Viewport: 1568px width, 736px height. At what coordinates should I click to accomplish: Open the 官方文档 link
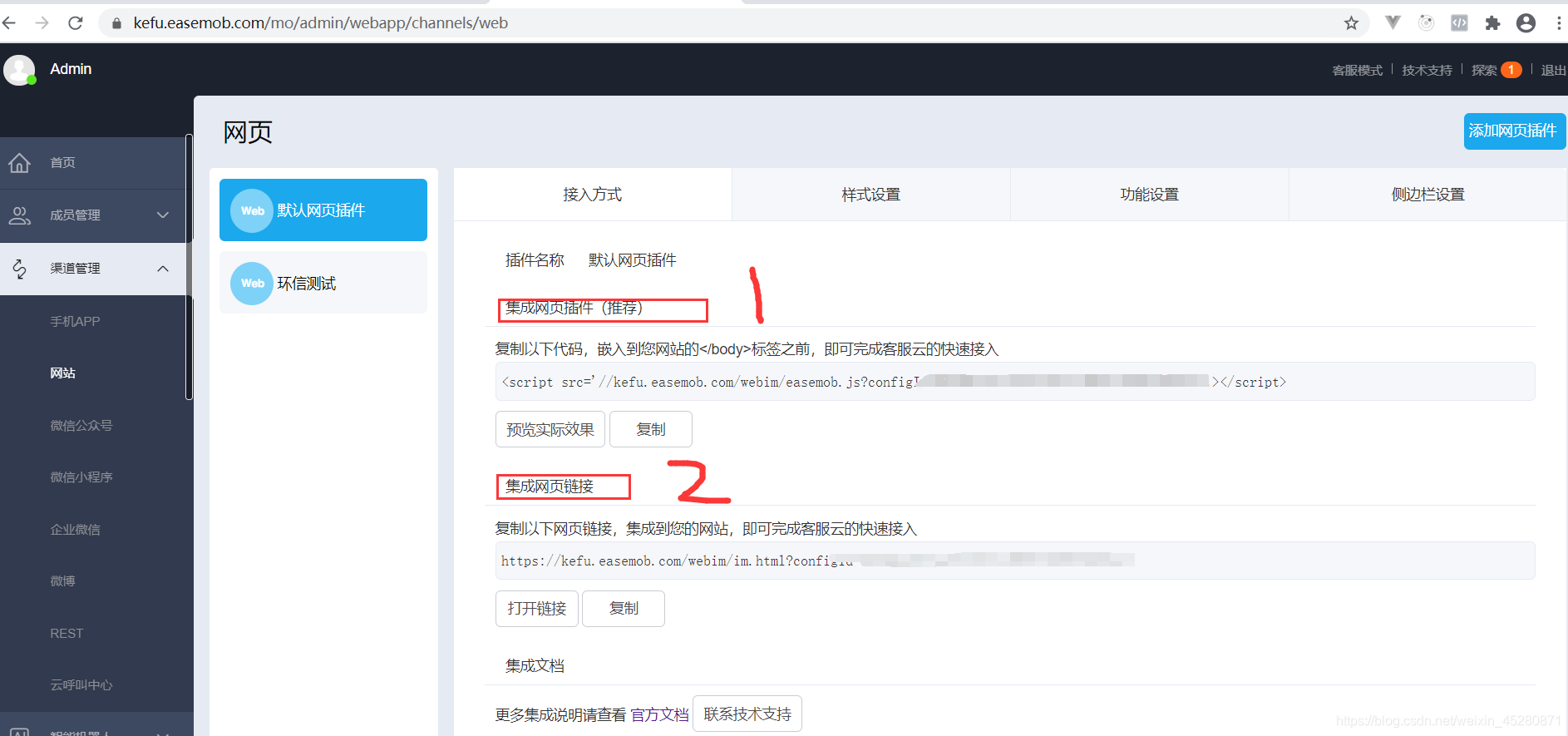(659, 714)
